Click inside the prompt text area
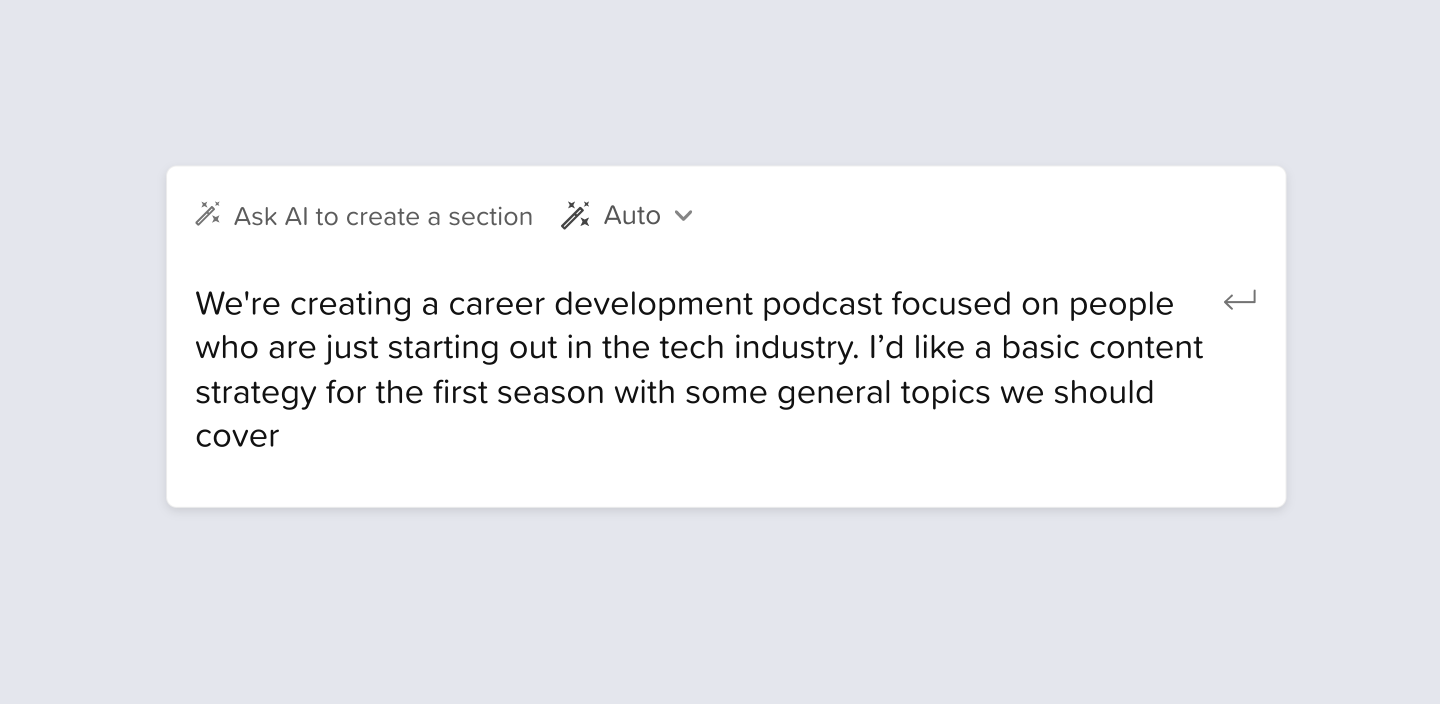The width and height of the screenshot is (1440, 704). [x=700, y=370]
